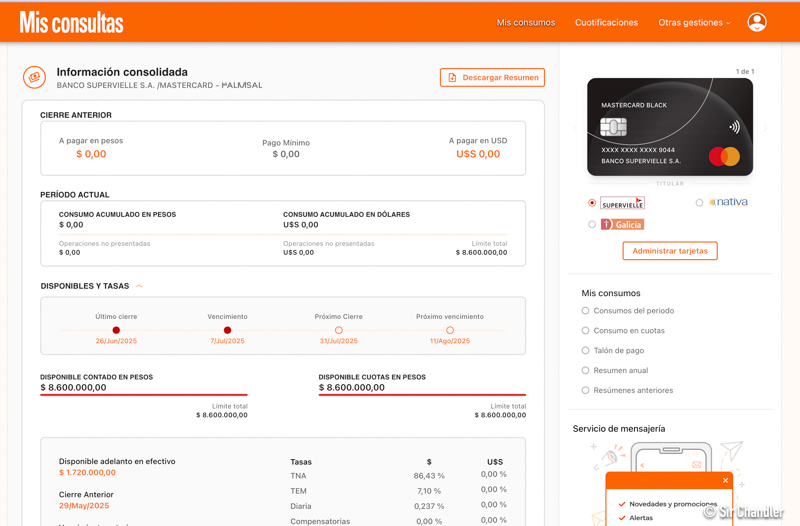Click the contactless symbol on card
Image resolution: width=800 pixels, height=526 pixels.
coord(734,127)
